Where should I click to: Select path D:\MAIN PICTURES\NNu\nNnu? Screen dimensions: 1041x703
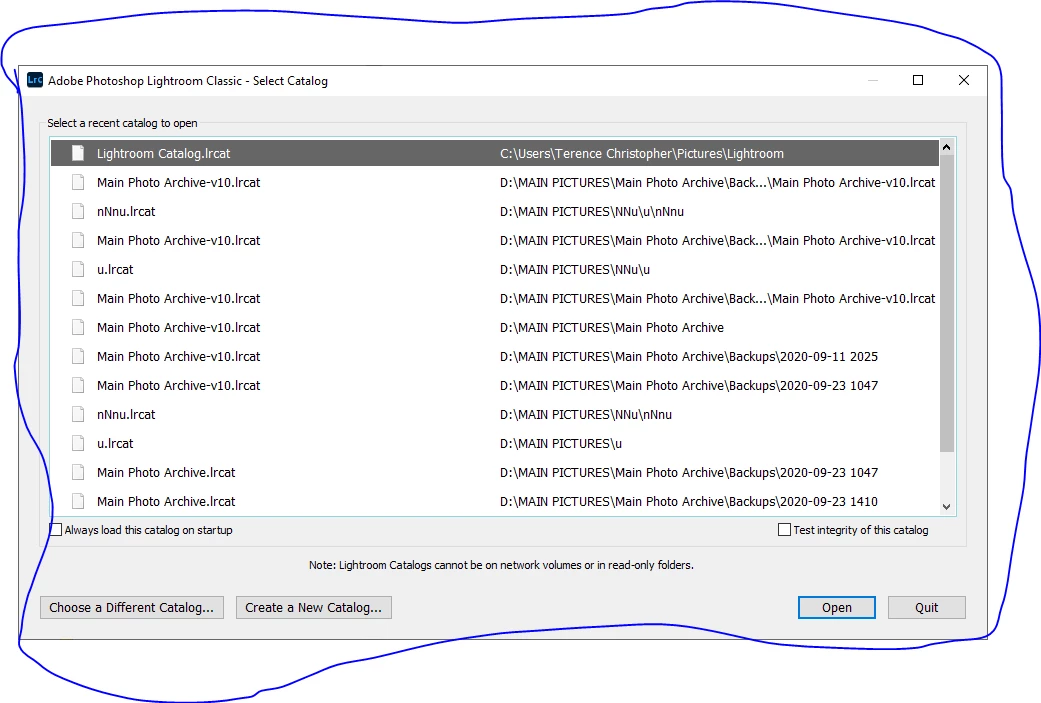pyautogui.click(x=586, y=414)
